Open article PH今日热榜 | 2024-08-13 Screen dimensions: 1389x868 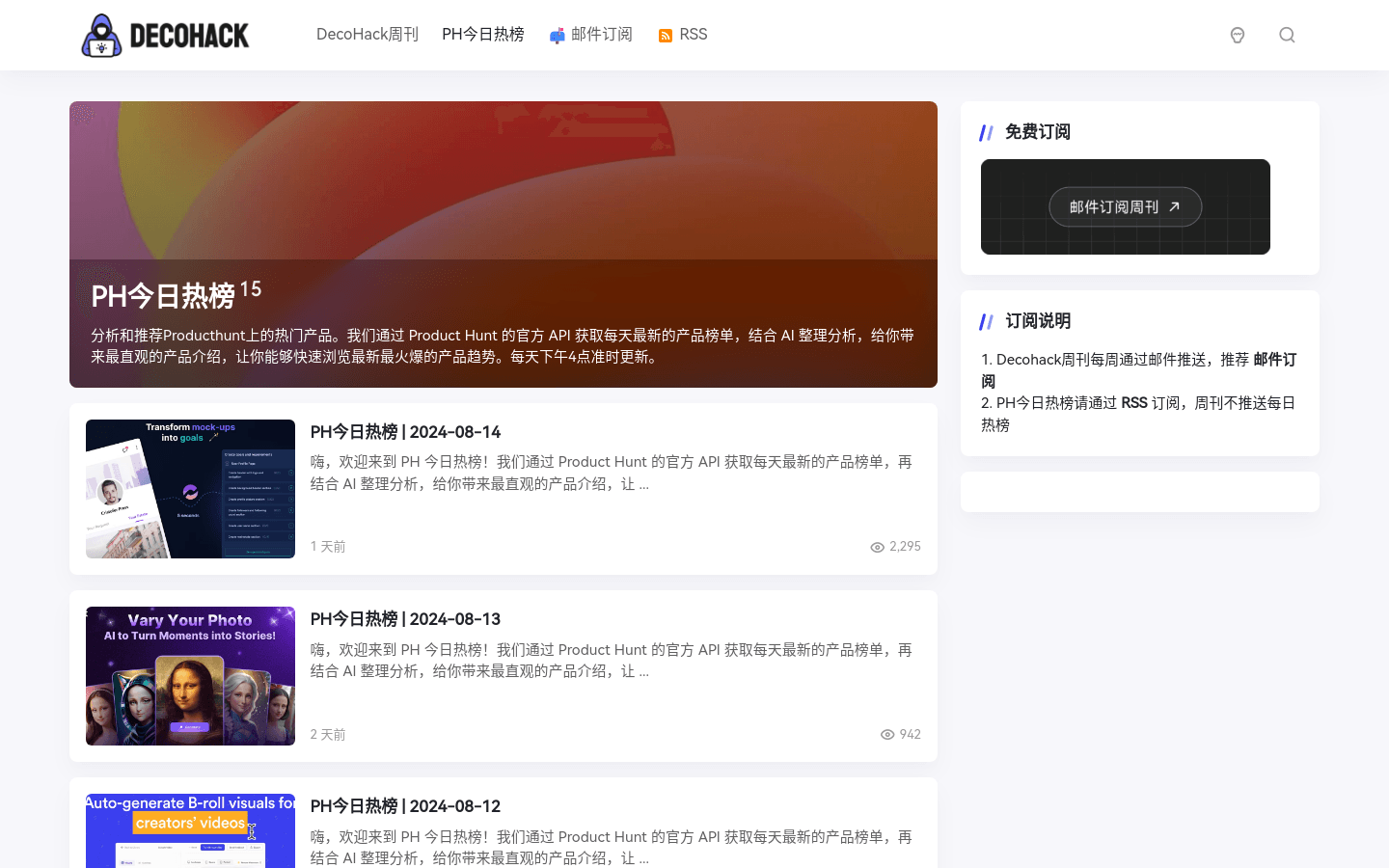point(405,619)
